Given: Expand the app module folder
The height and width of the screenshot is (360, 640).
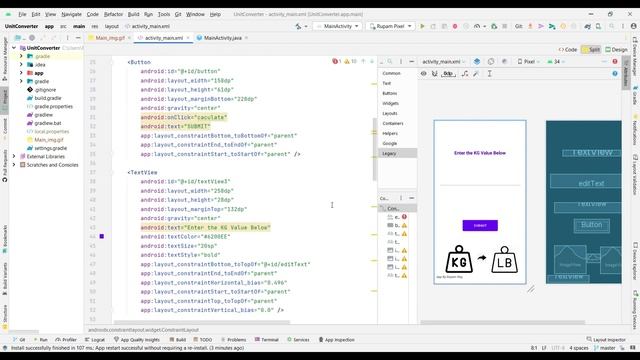Looking at the screenshot, I should point(21,73).
